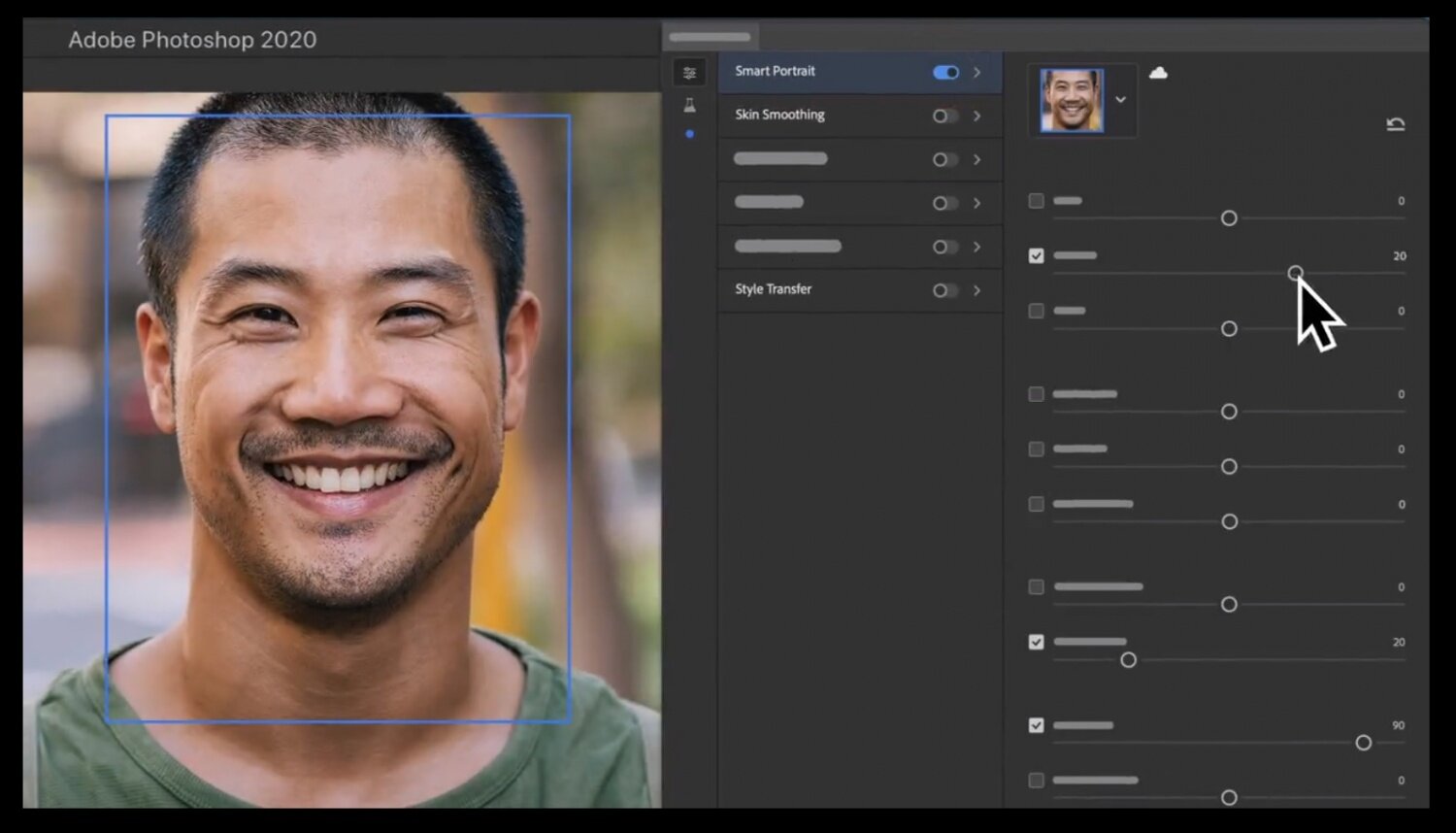Image resolution: width=1456 pixels, height=833 pixels.
Task: Click the blue dot indicator in the sidebar
Action: [689, 134]
